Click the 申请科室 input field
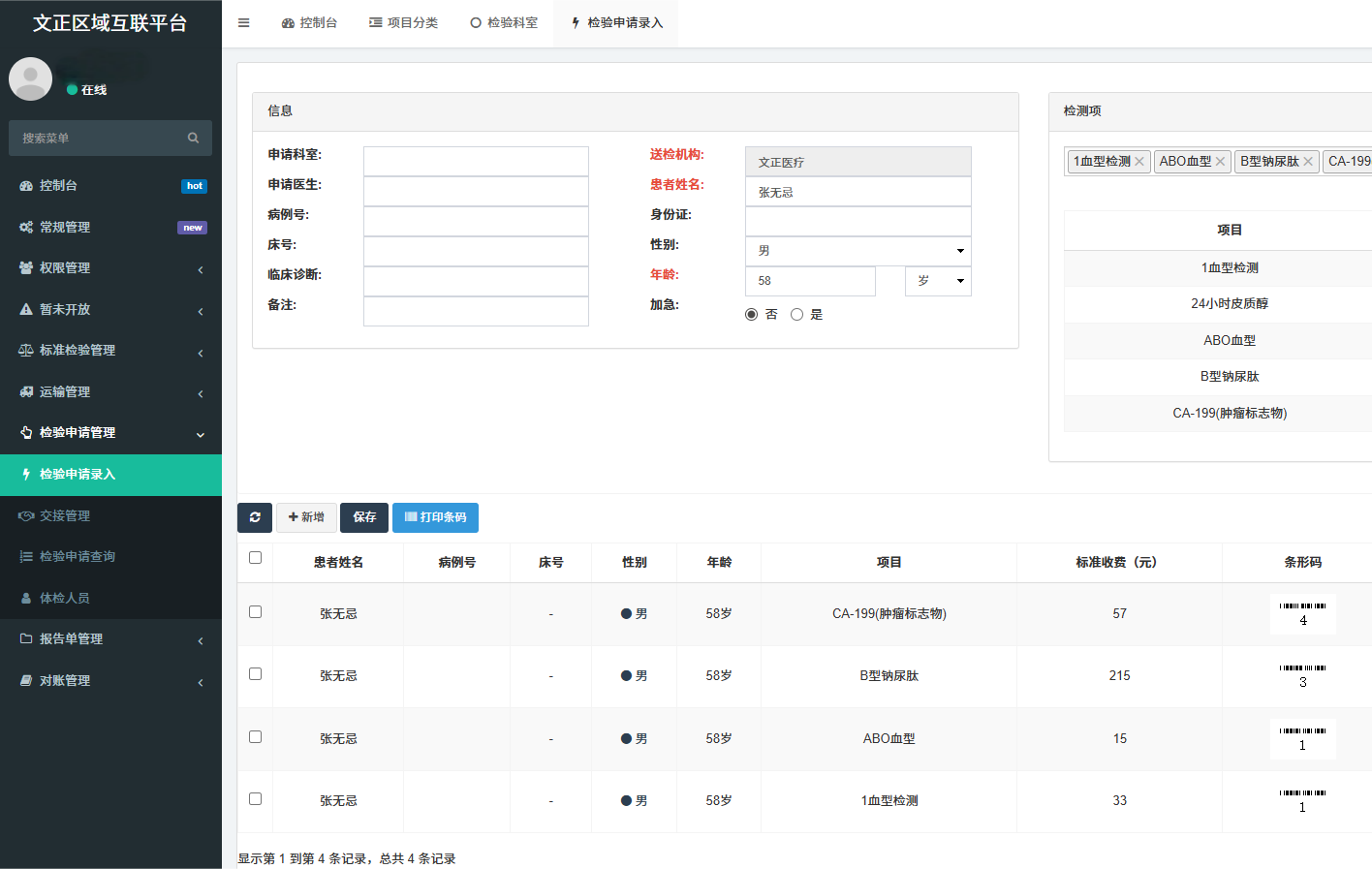This screenshot has width=1372, height=869. point(476,161)
